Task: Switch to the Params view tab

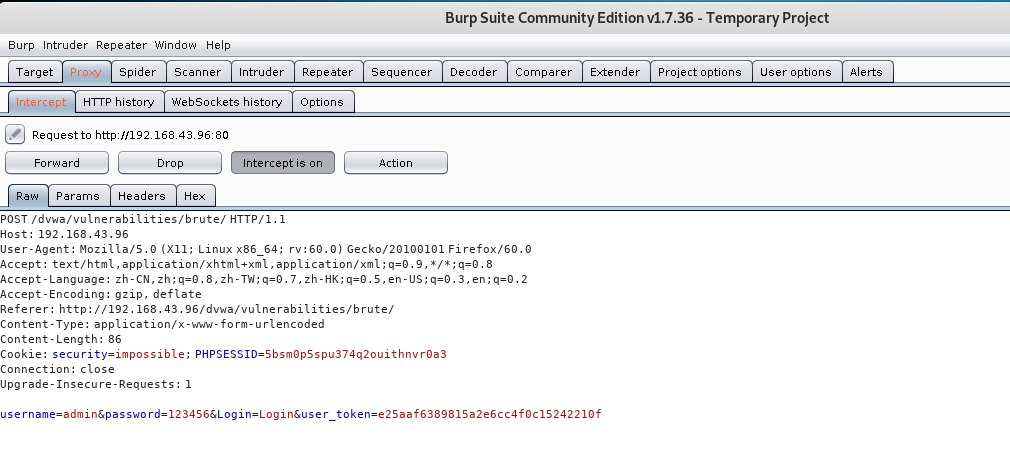Action: (78, 196)
